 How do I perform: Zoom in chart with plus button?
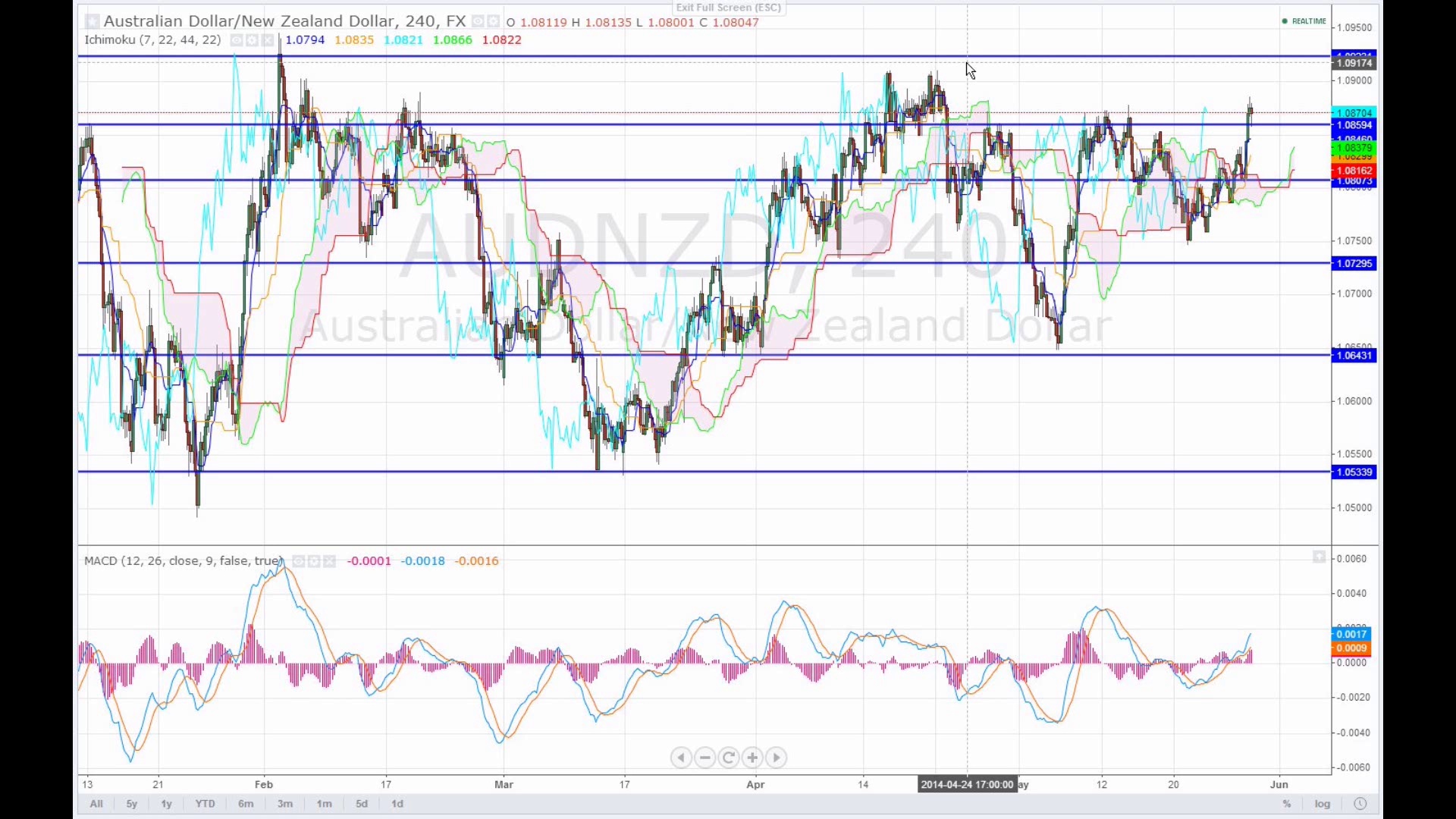click(x=752, y=758)
